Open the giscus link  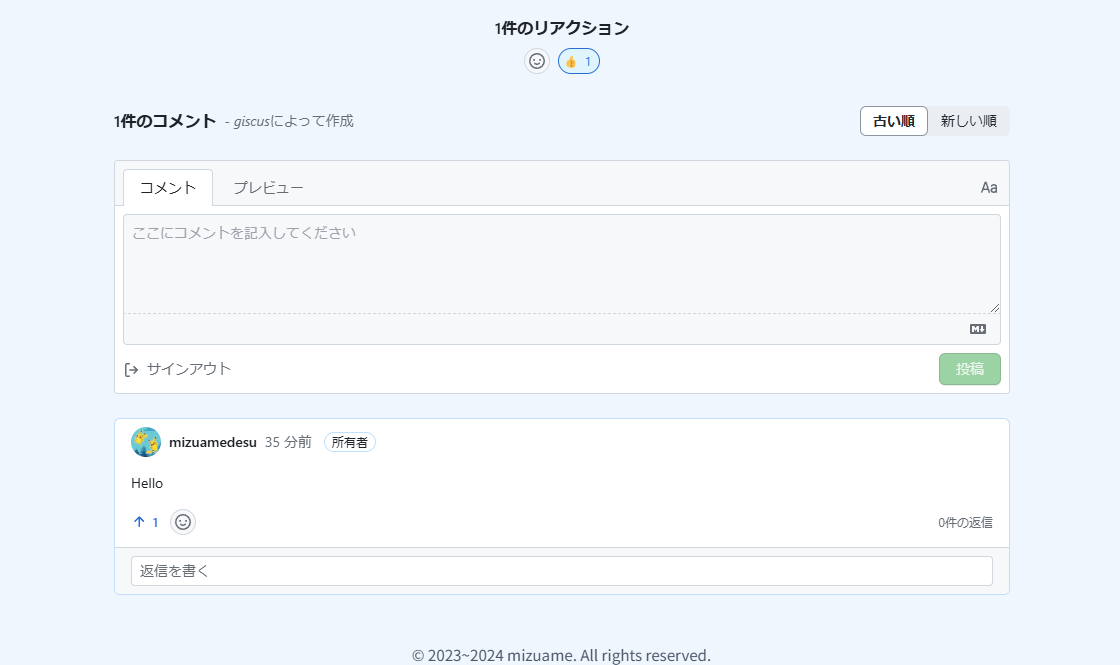click(251, 121)
